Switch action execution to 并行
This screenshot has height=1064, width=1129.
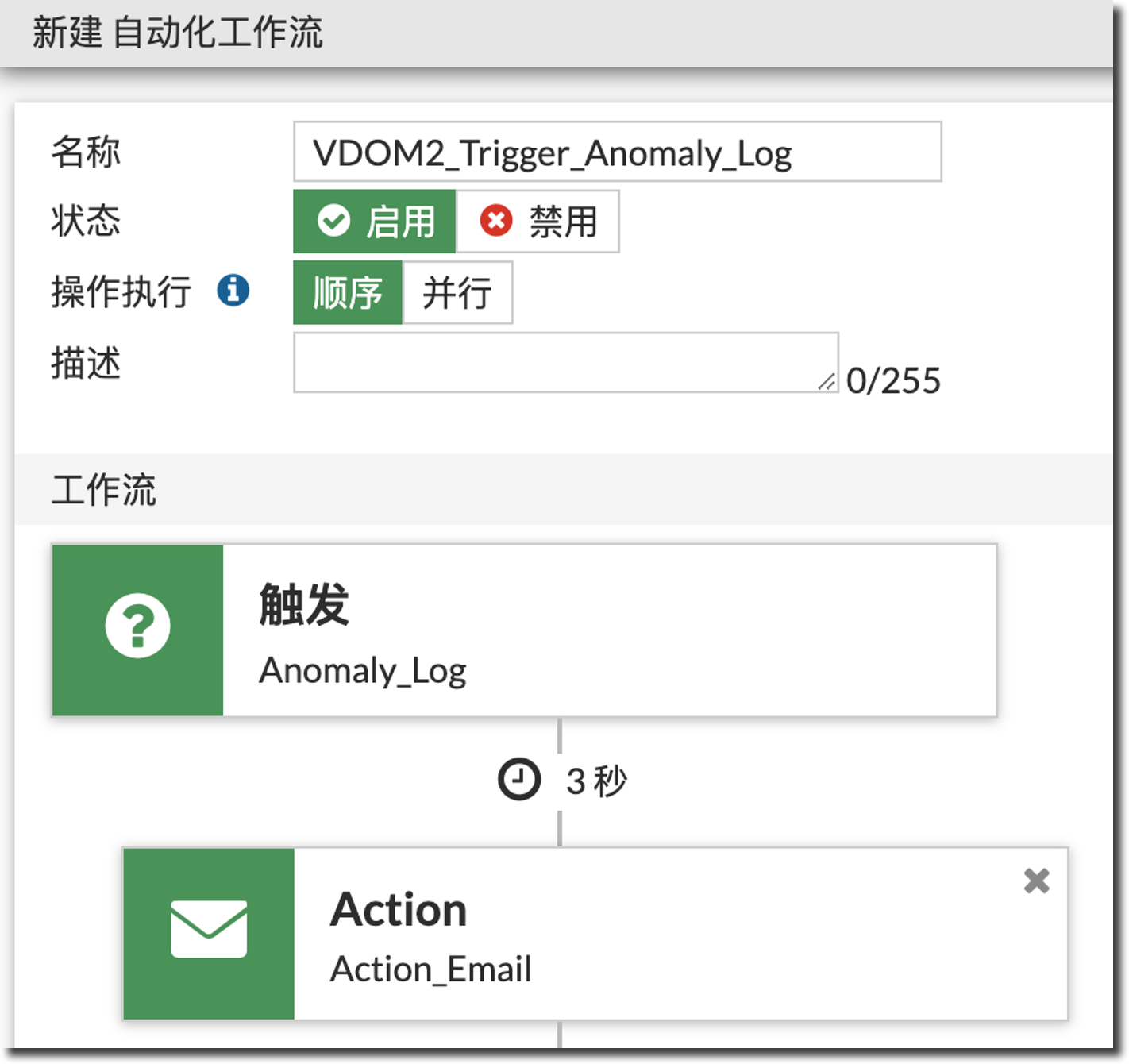pos(457,293)
